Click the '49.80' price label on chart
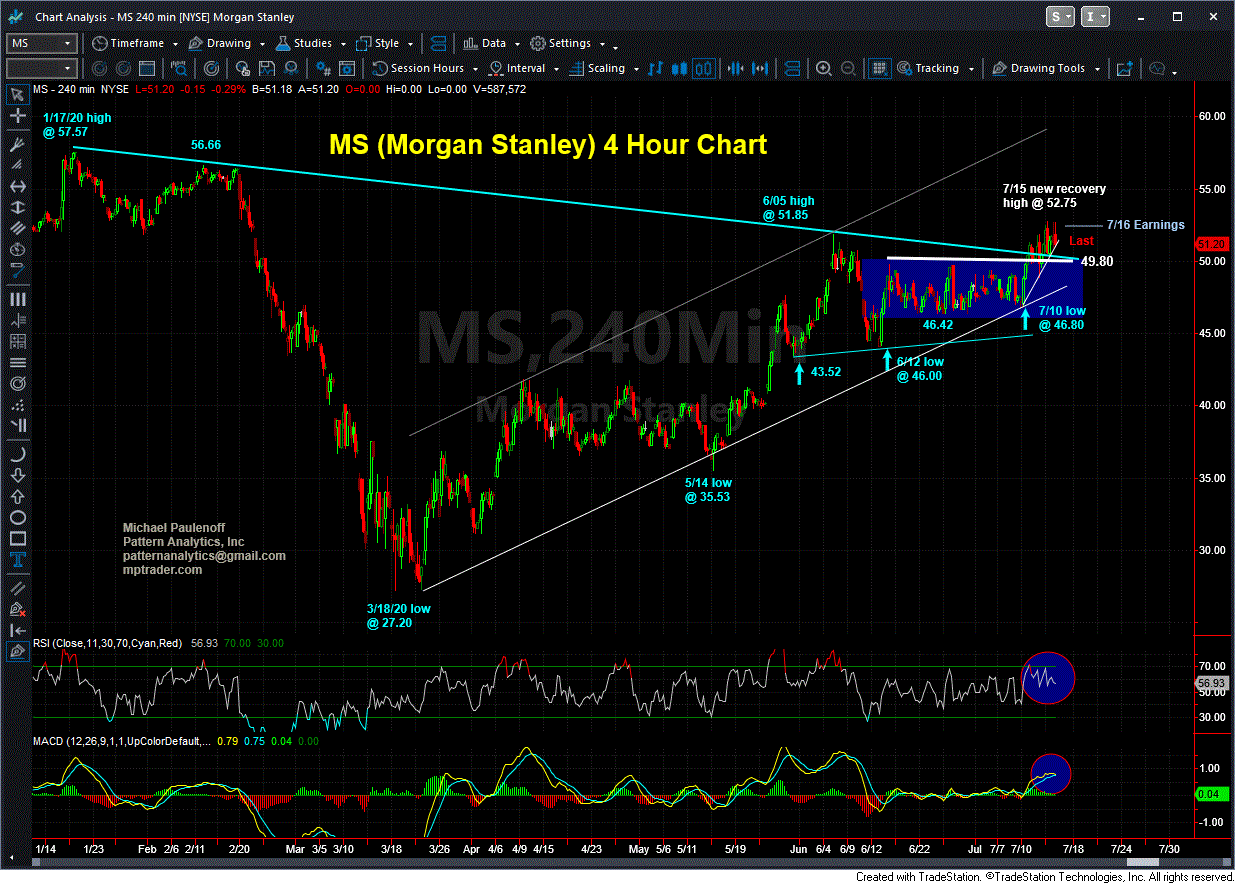Image resolution: width=1235 pixels, height=883 pixels. click(1097, 262)
